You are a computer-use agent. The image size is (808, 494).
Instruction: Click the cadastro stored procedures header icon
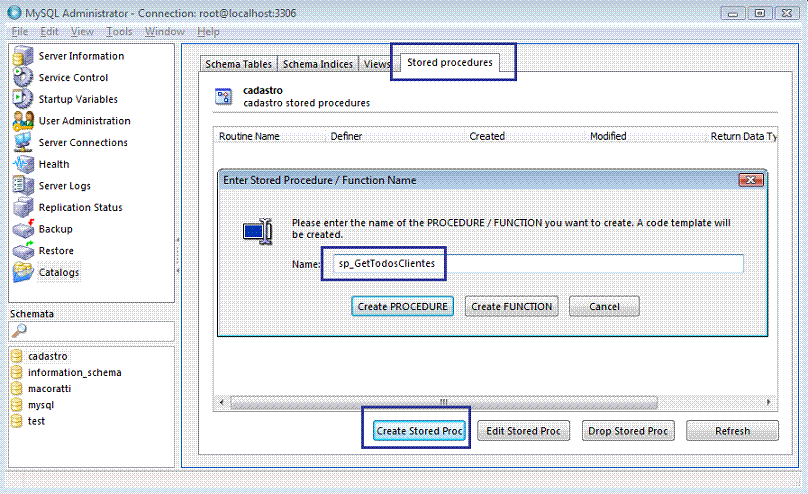coord(224,96)
